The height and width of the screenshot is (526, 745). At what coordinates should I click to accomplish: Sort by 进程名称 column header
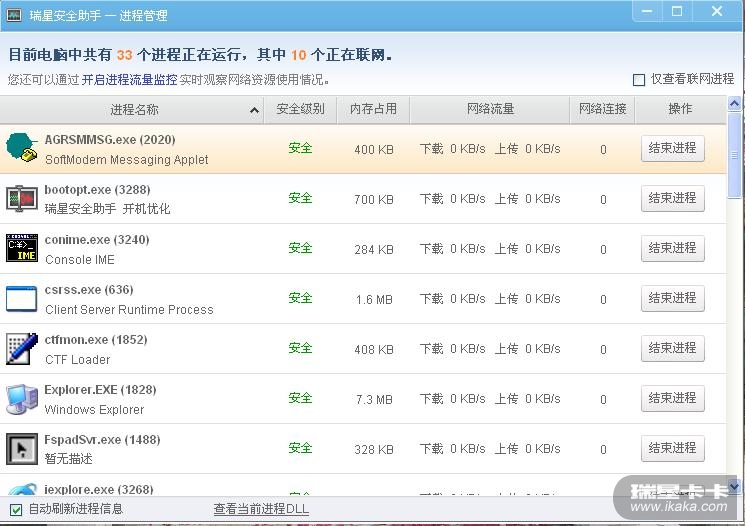pos(134,110)
